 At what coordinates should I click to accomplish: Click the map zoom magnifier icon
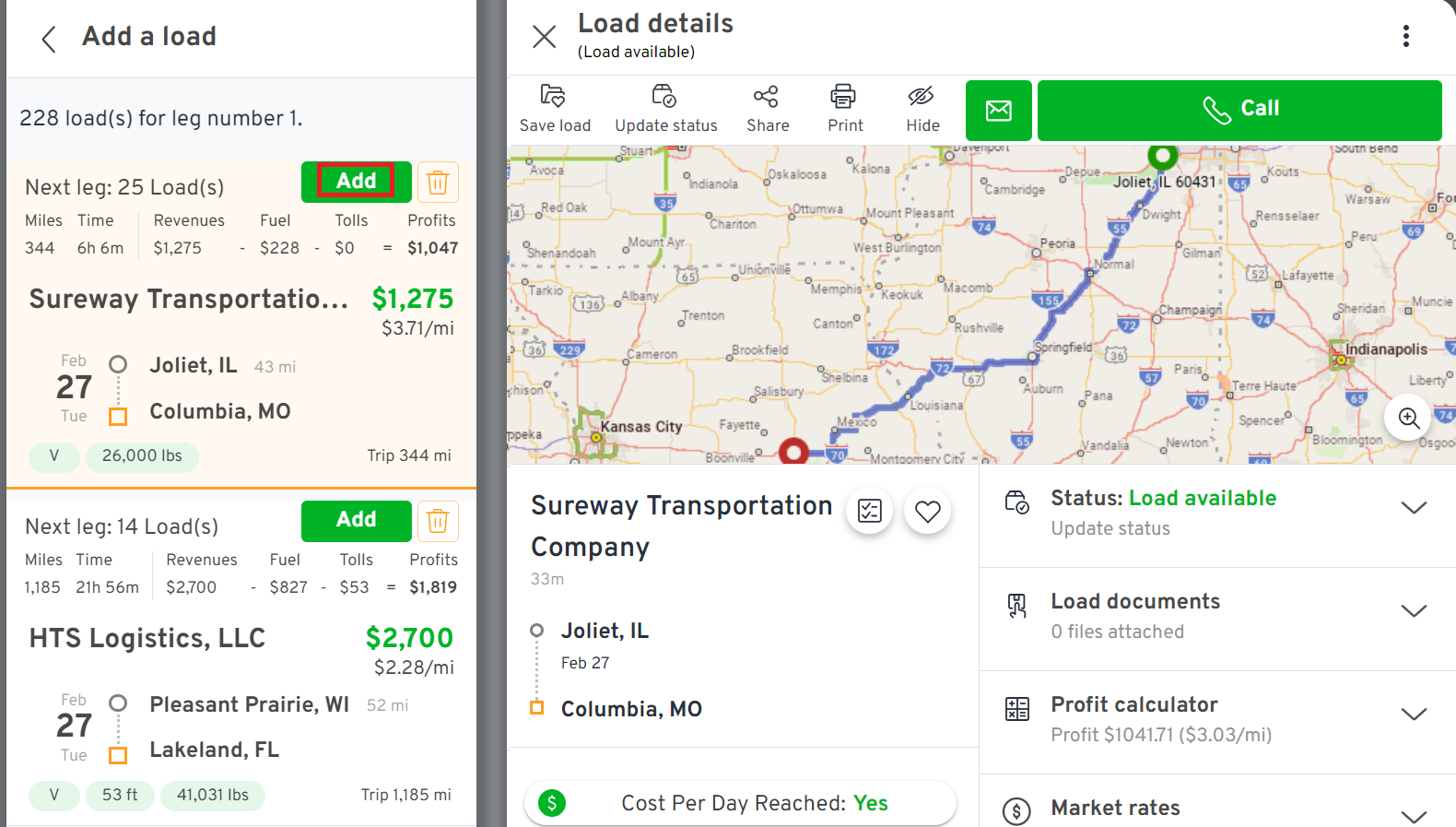(x=1408, y=418)
